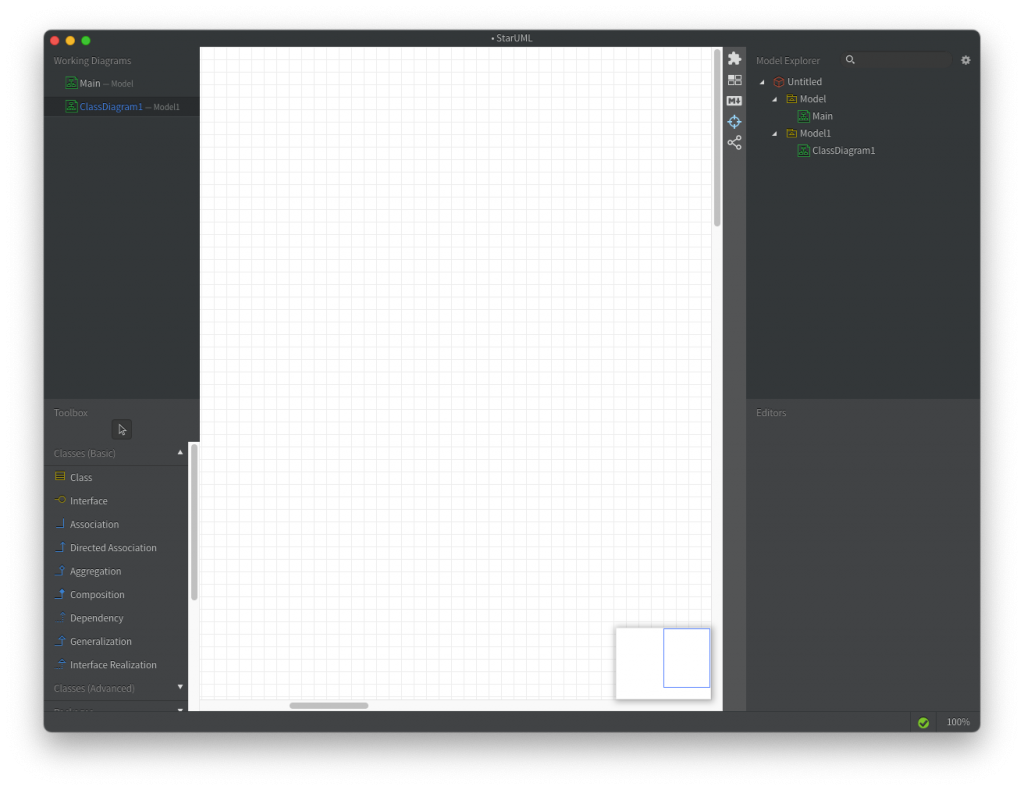Collapse the Model package node
The image size is (1024, 790).
(775, 99)
